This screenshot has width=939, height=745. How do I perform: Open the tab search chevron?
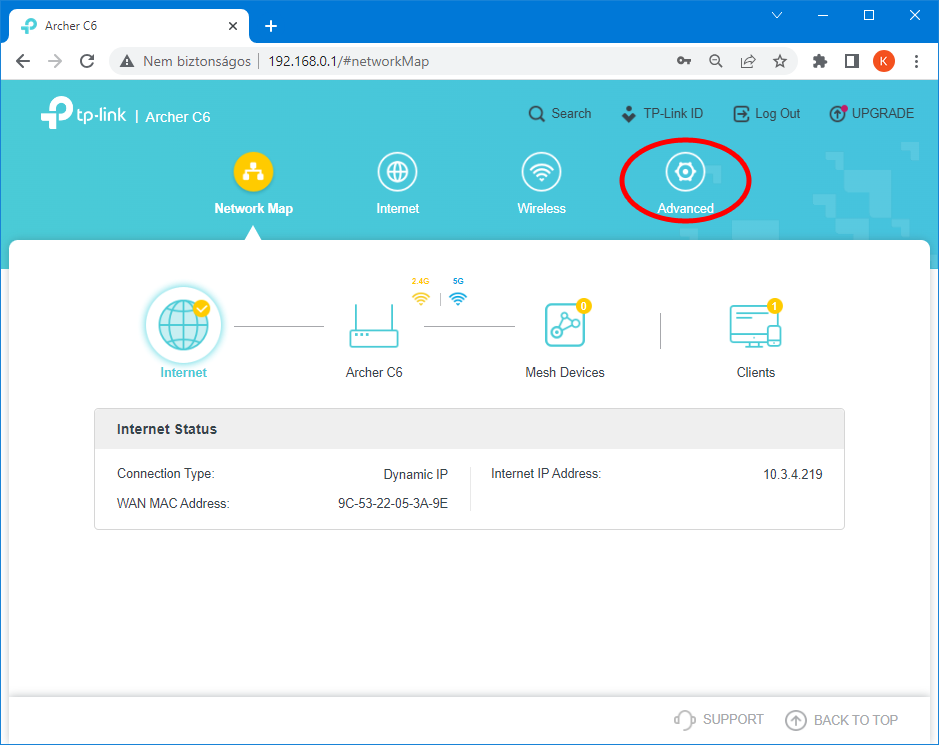point(777,16)
